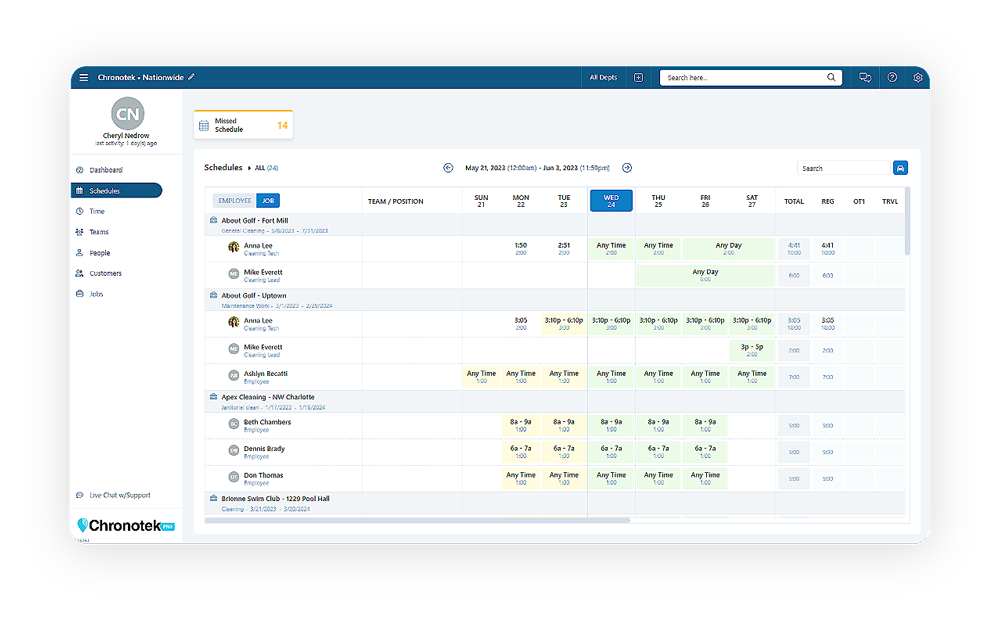Open the chat messages icon in top bar

865,76
